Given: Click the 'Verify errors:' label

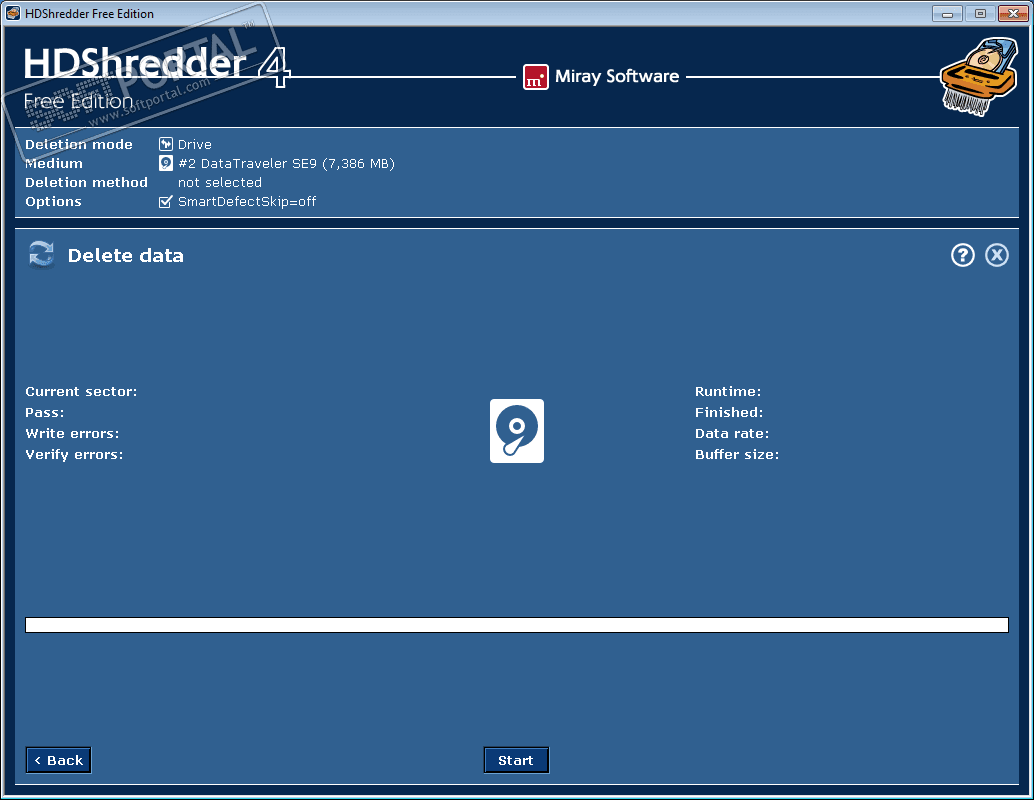Looking at the screenshot, I should (x=75, y=455).
